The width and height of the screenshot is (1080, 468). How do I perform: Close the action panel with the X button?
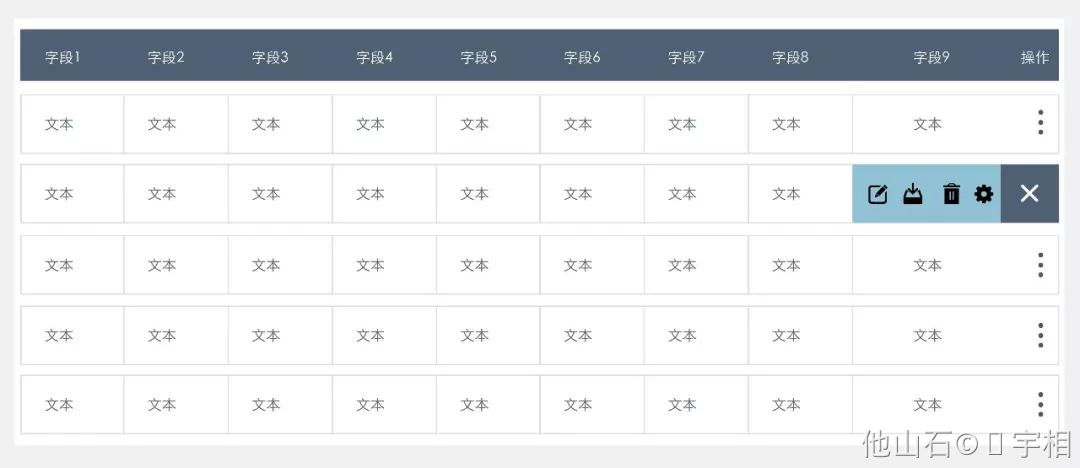[x=1030, y=194]
